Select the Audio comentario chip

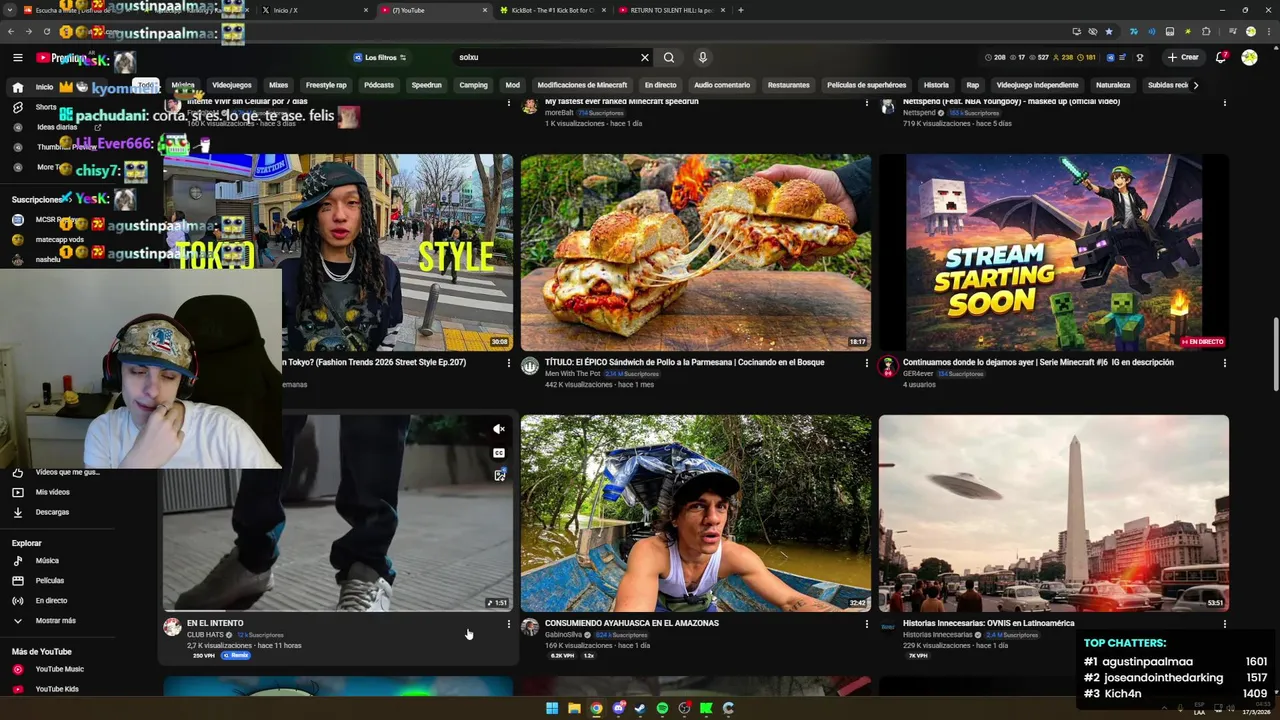click(722, 85)
